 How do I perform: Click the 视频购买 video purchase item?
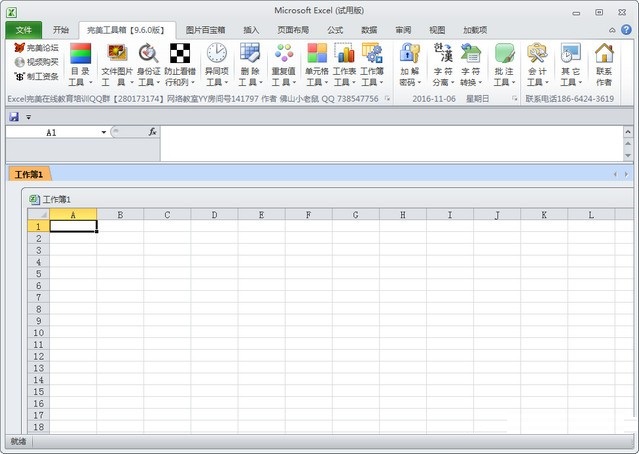point(36,62)
